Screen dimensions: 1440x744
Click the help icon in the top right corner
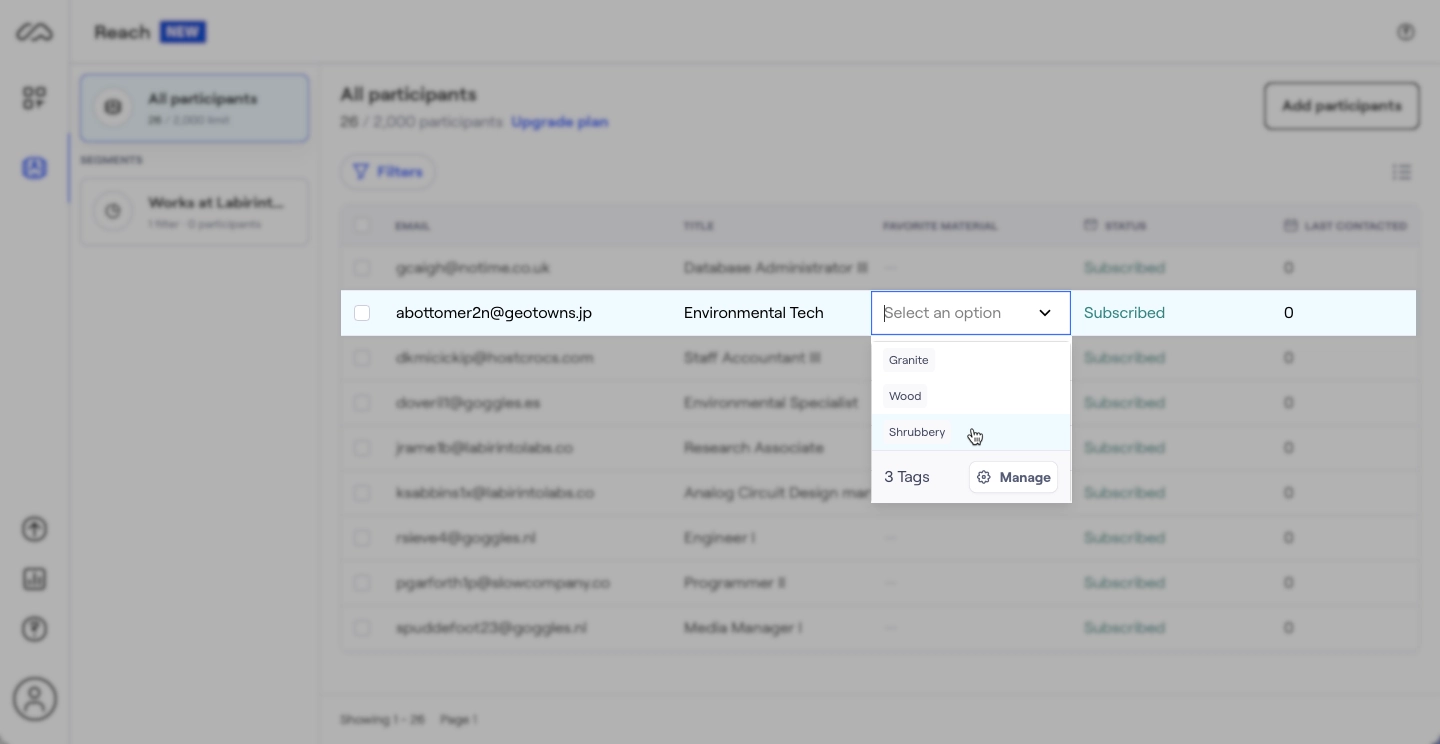[1406, 31]
